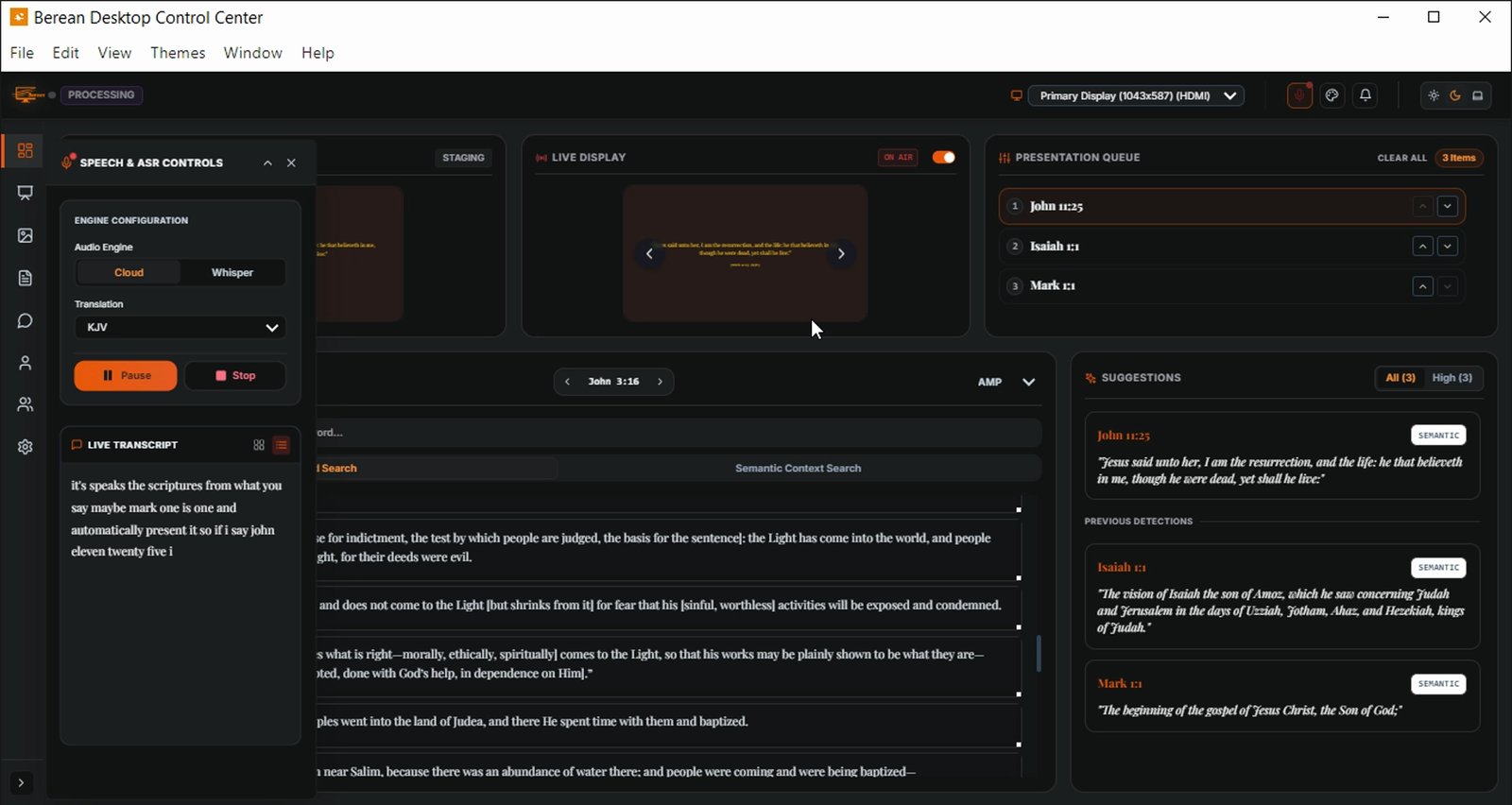
Task: Open the KJV translation dropdown
Action: (x=180, y=327)
